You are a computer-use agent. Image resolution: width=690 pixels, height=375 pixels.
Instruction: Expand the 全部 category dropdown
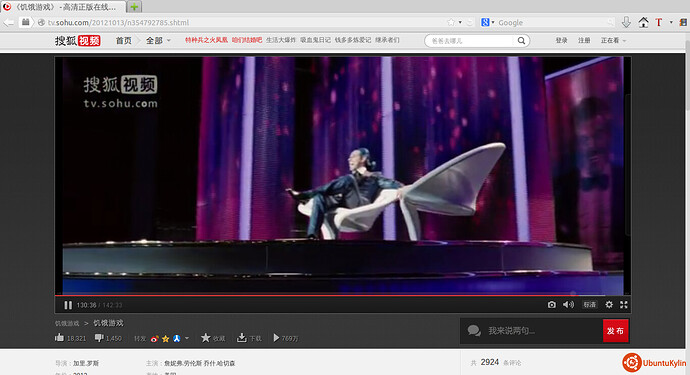(158, 40)
